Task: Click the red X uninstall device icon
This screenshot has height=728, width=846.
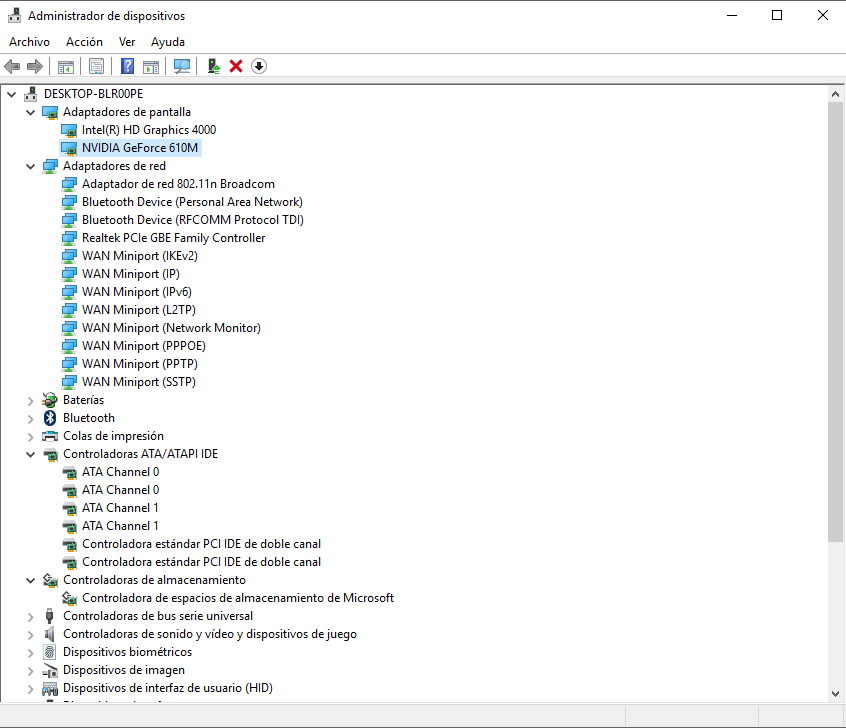Action: point(236,66)
